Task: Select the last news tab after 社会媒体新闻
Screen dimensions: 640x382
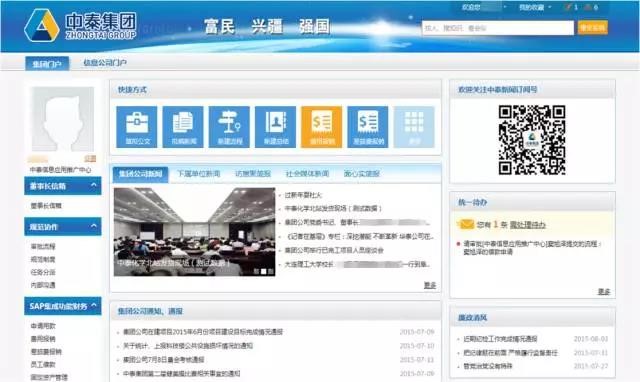Action: point(362,174)
